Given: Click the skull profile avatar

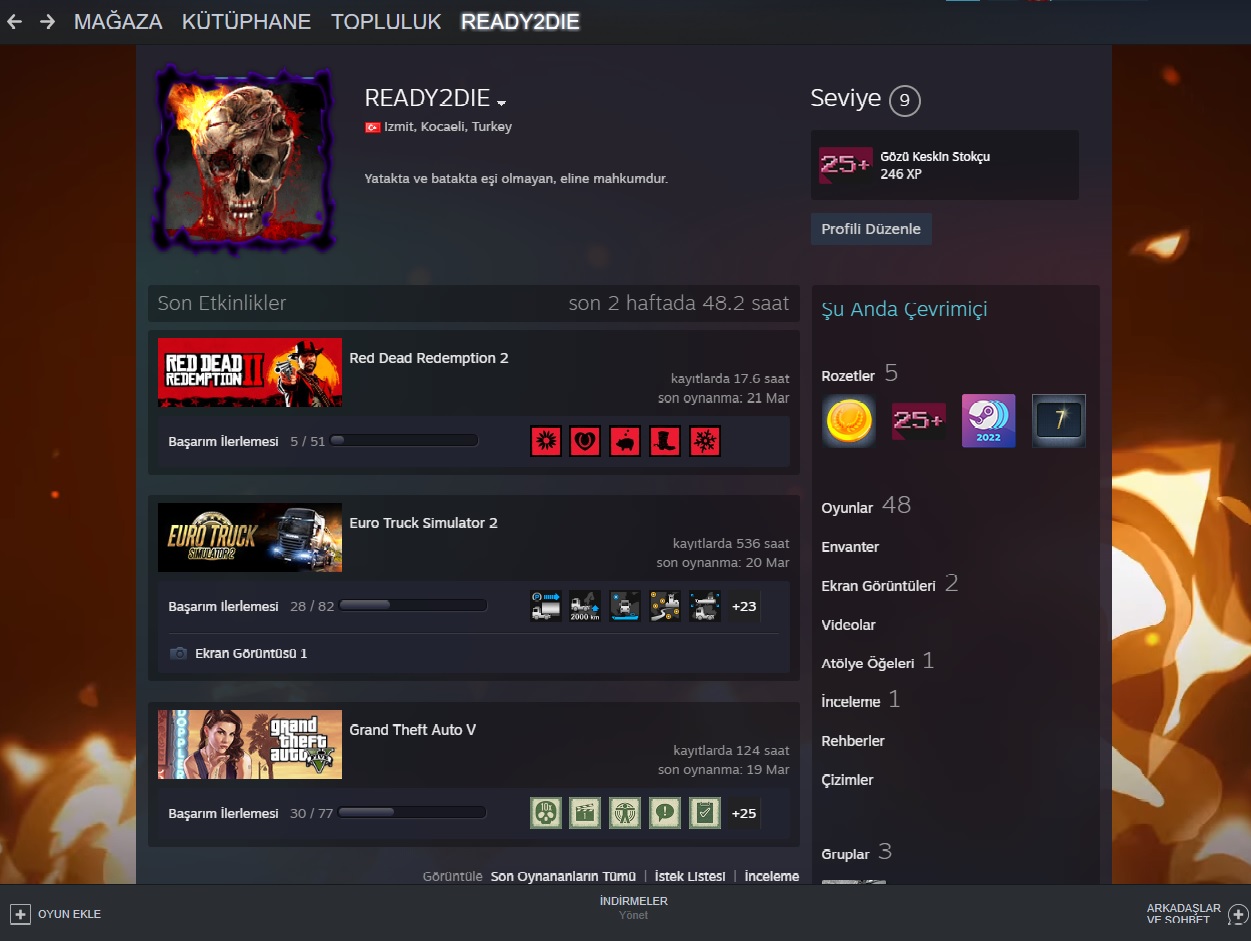Looking at the screenshot, I should click(245, 160).
